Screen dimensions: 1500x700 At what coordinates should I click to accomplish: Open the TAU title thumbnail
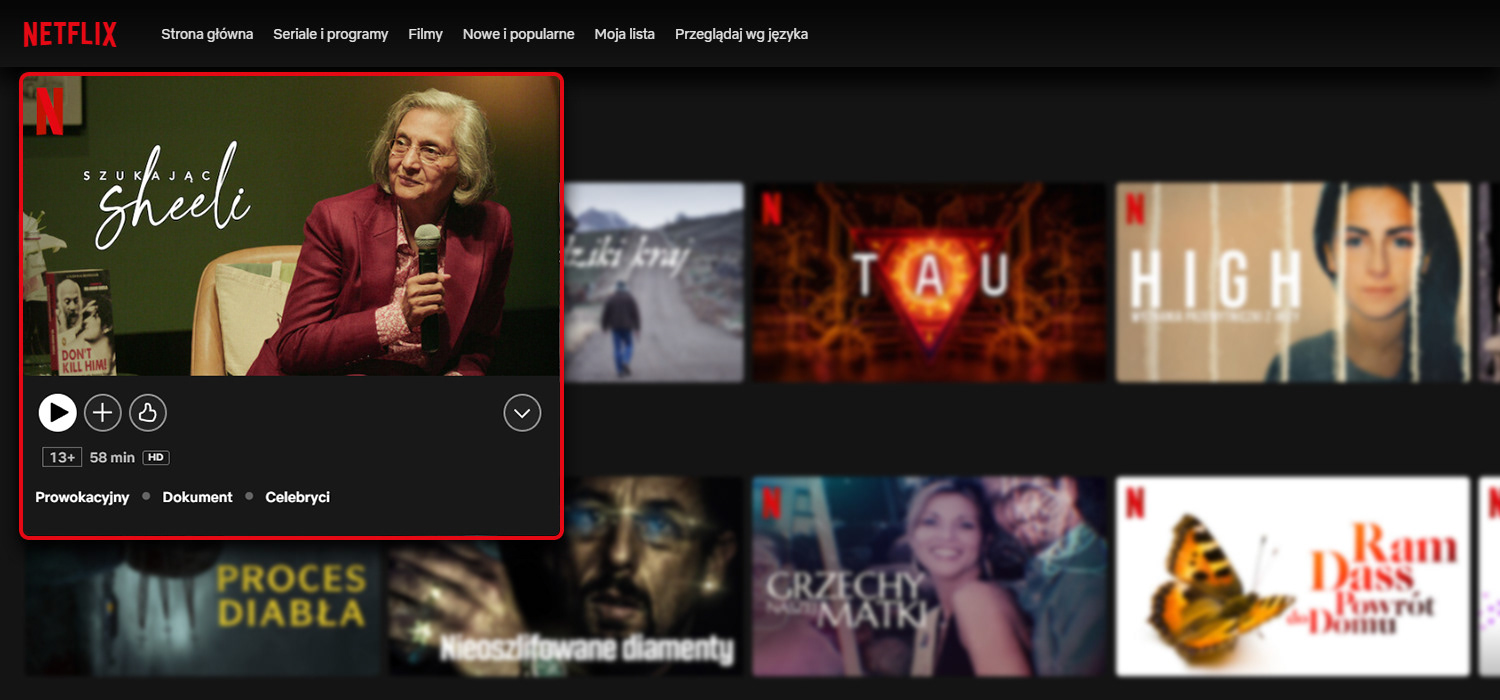click(930, 282)
